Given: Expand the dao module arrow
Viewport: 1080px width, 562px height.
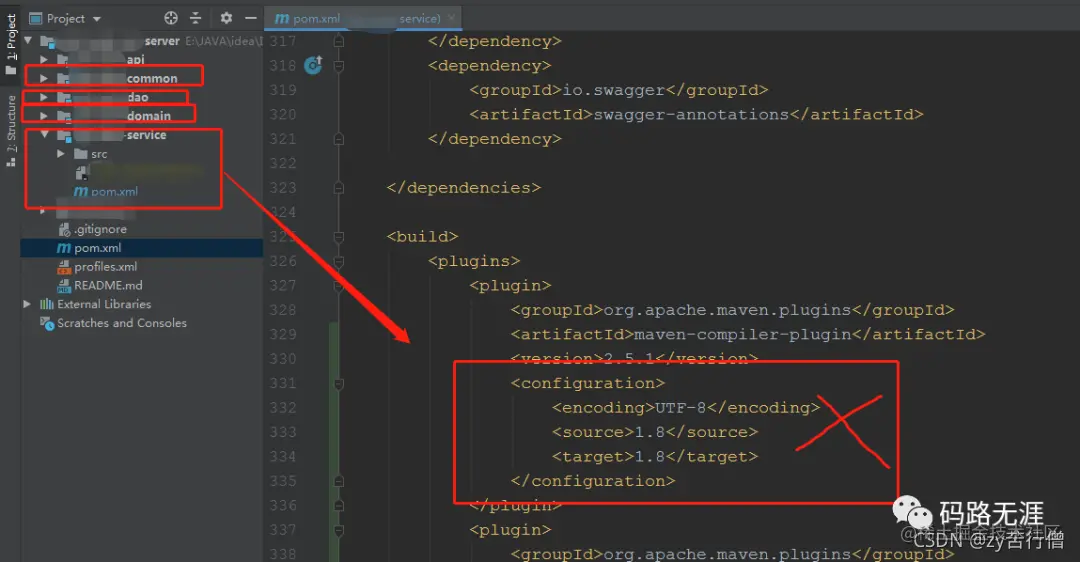Looking at the screenshot, I should 44,97.
